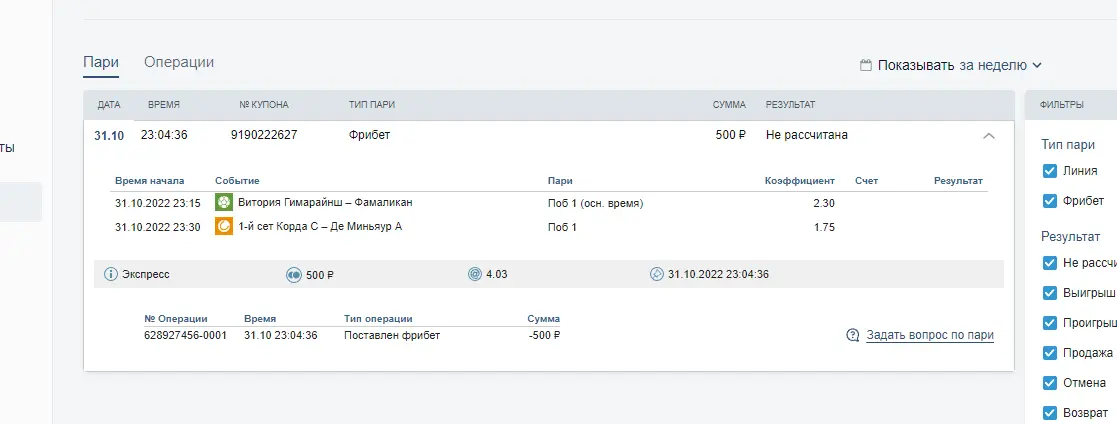
Task: Click operation number 628927456-0001
Action: tap(185, 335)
